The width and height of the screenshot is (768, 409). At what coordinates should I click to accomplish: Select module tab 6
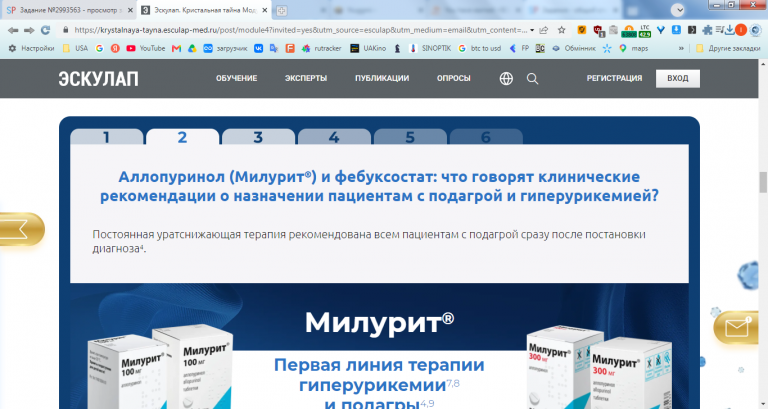click(x=486, y=137)
